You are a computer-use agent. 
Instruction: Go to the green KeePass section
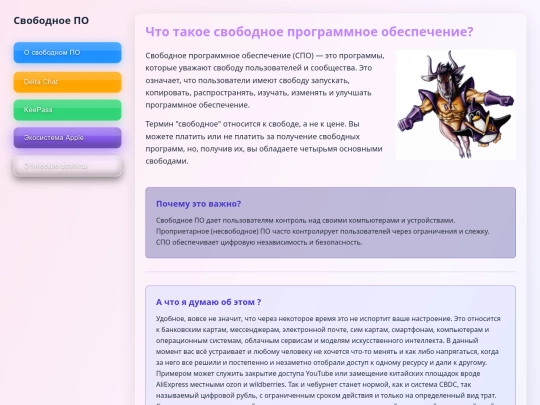click(x=68, y=110)
